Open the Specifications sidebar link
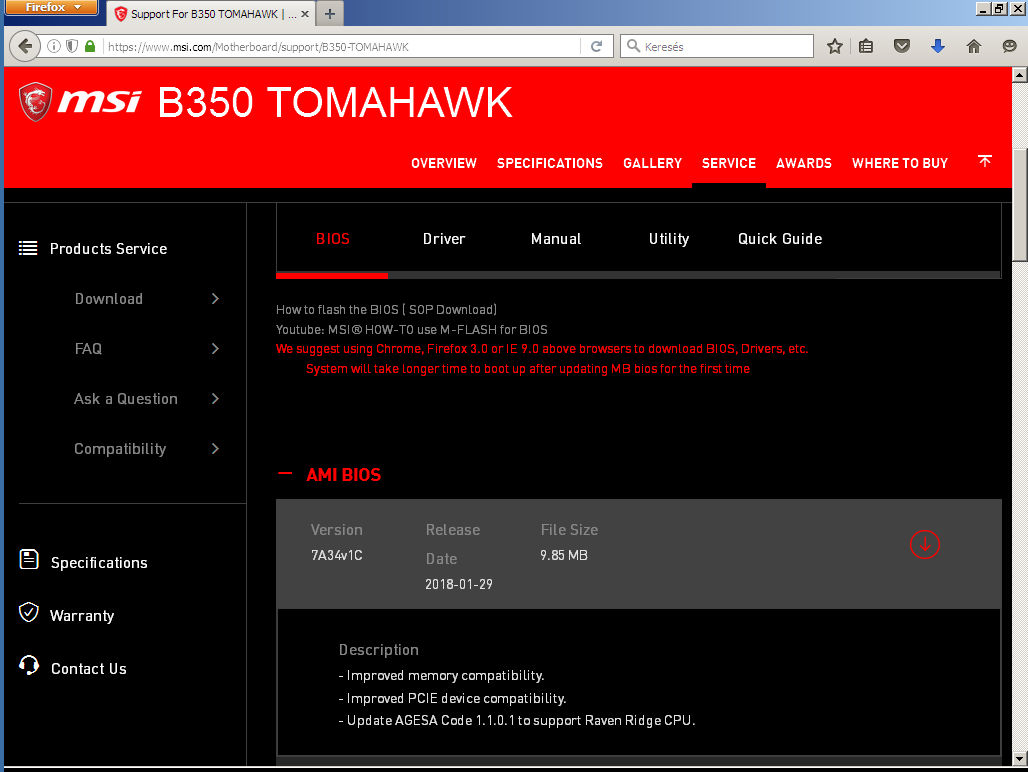The width and height of the screenshot is (1028, 772). tap(99, 562)
